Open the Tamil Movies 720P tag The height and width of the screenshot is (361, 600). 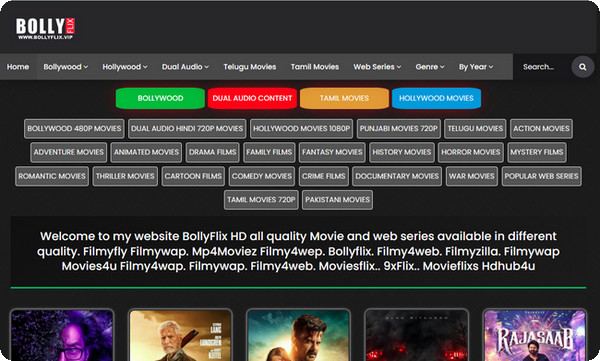click(261, 200)
